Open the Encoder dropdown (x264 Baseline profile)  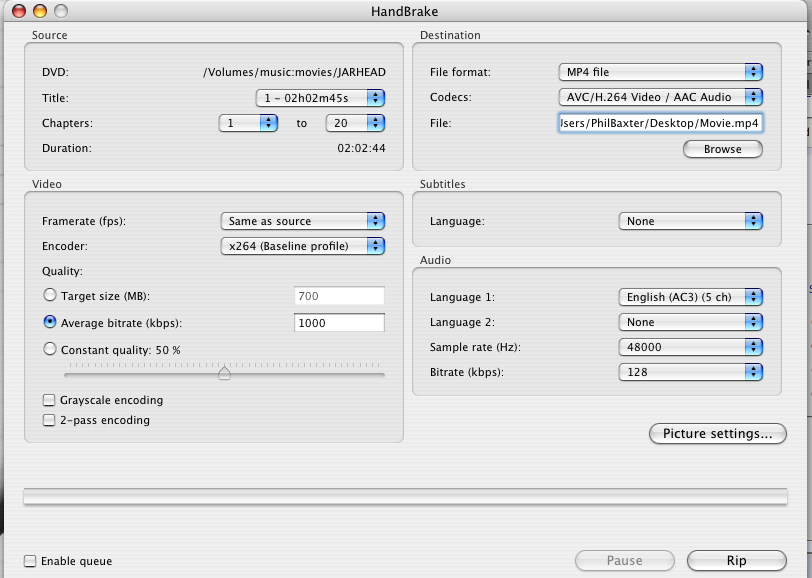point(302,246)
